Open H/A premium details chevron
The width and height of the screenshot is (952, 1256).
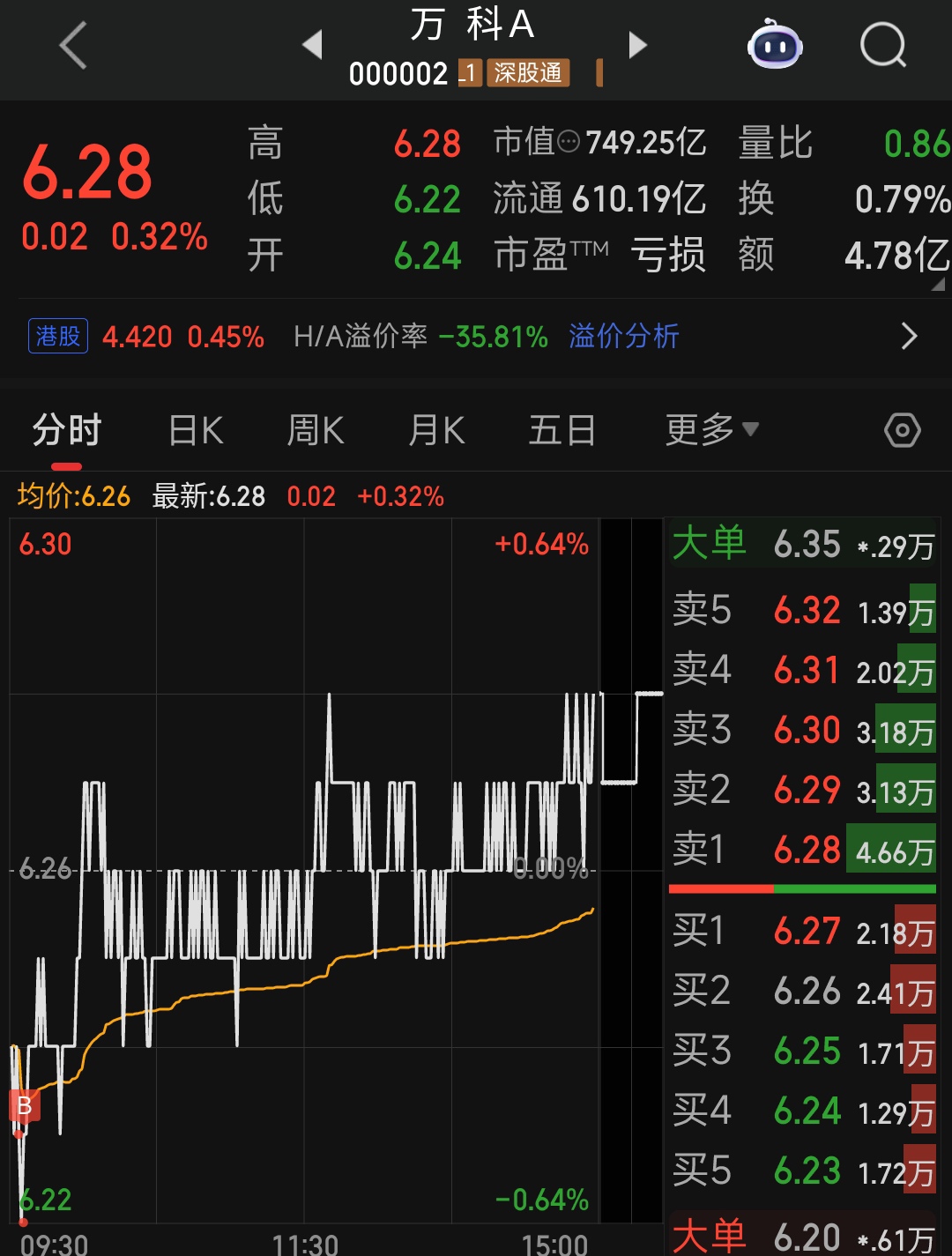pyautogui.click(x=910, y=336)
